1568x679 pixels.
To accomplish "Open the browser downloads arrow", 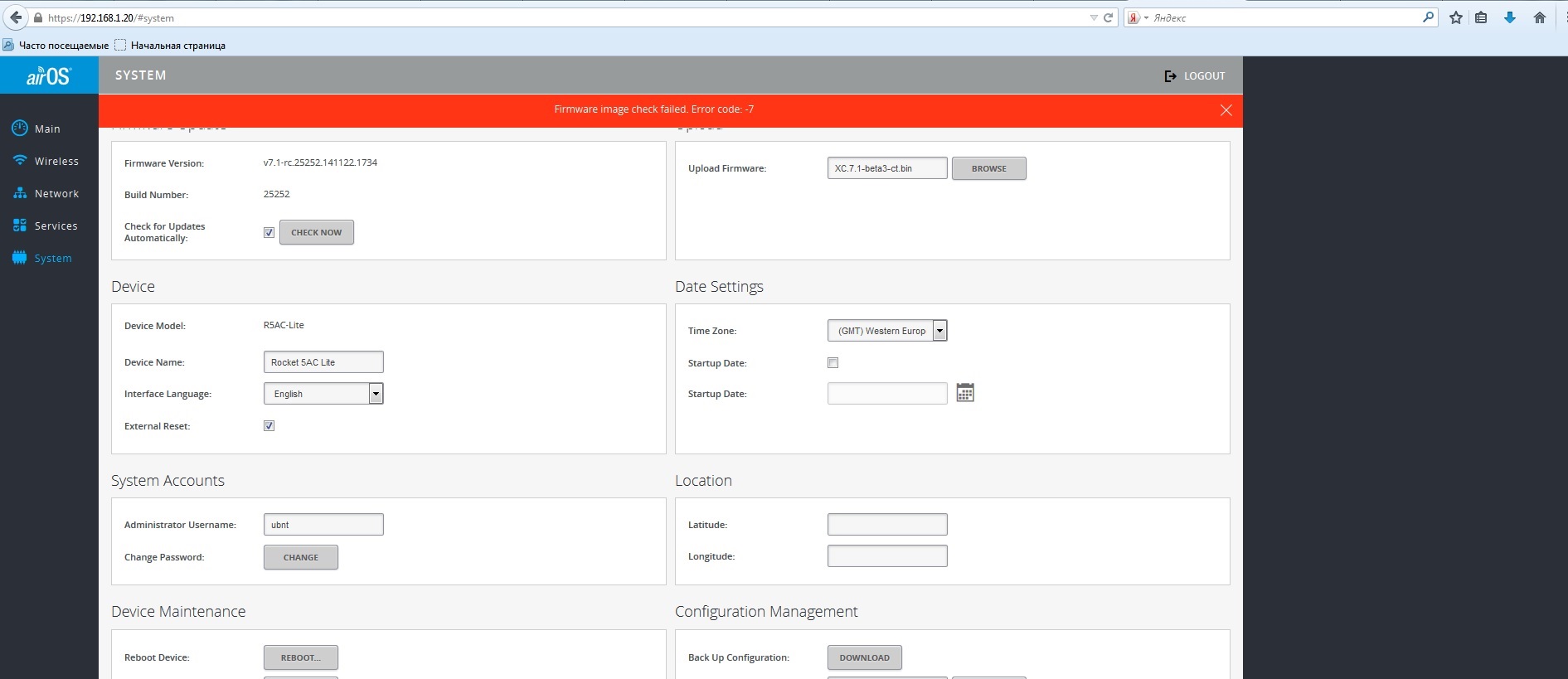I will pyautogui.click(x=1509, y=17).
